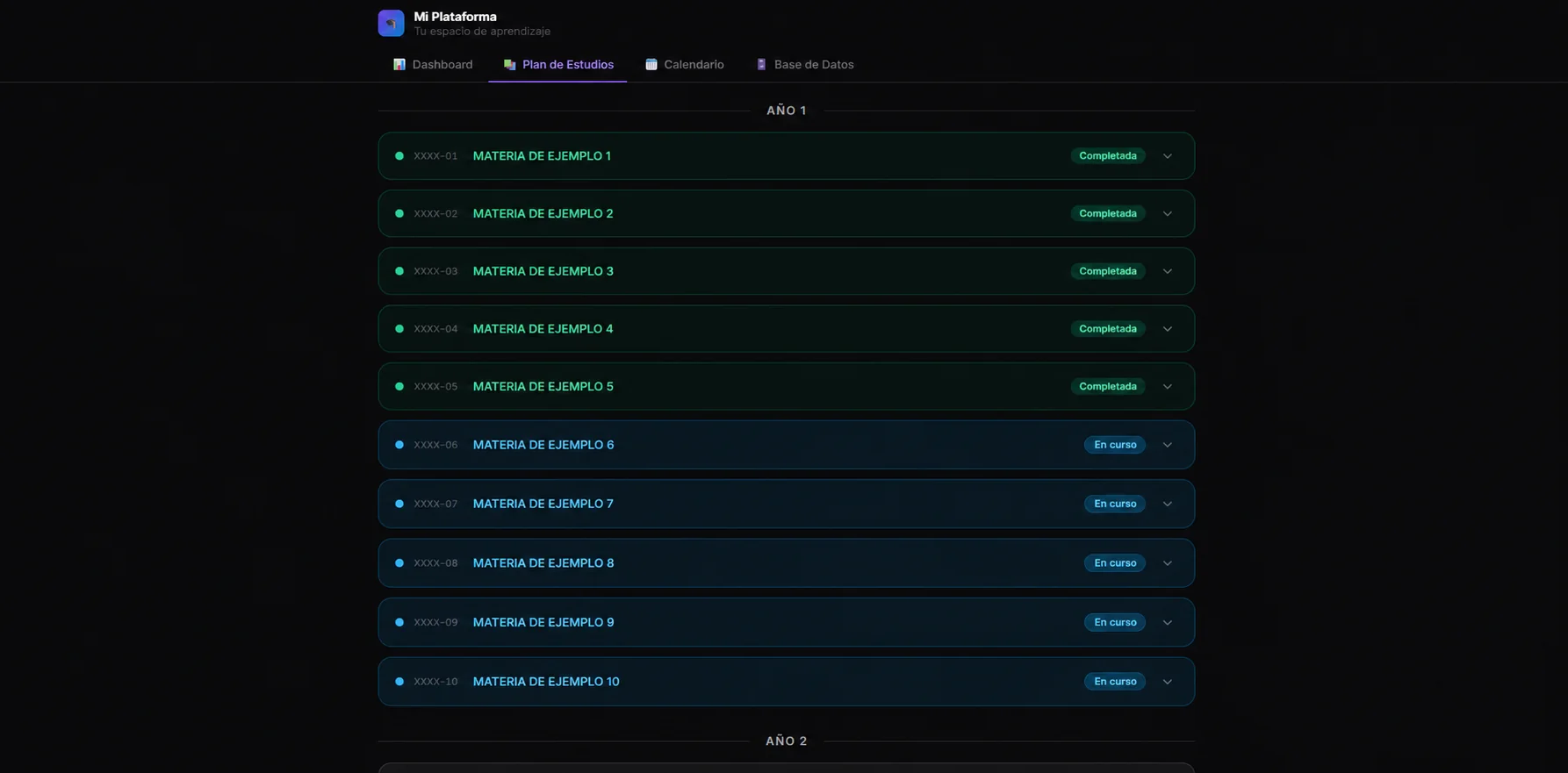Click the title MATERIA DE EJEMPLO 7

coord(543,504)
